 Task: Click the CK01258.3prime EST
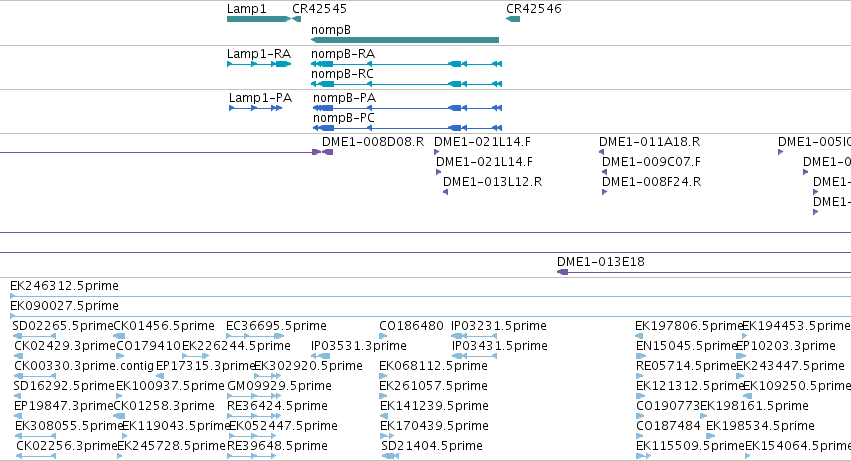click(x=119, y=416)
